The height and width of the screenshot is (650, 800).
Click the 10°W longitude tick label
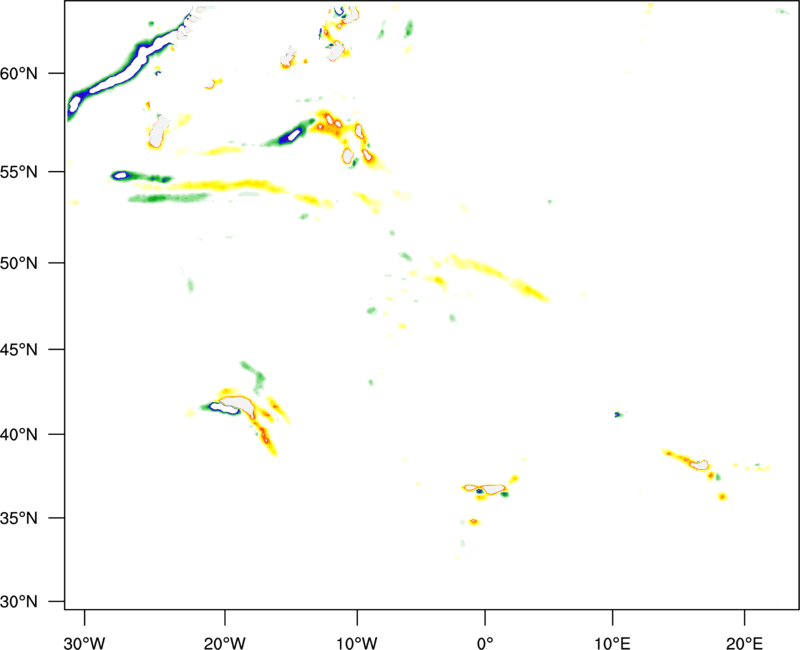click(x=356, y=630)
